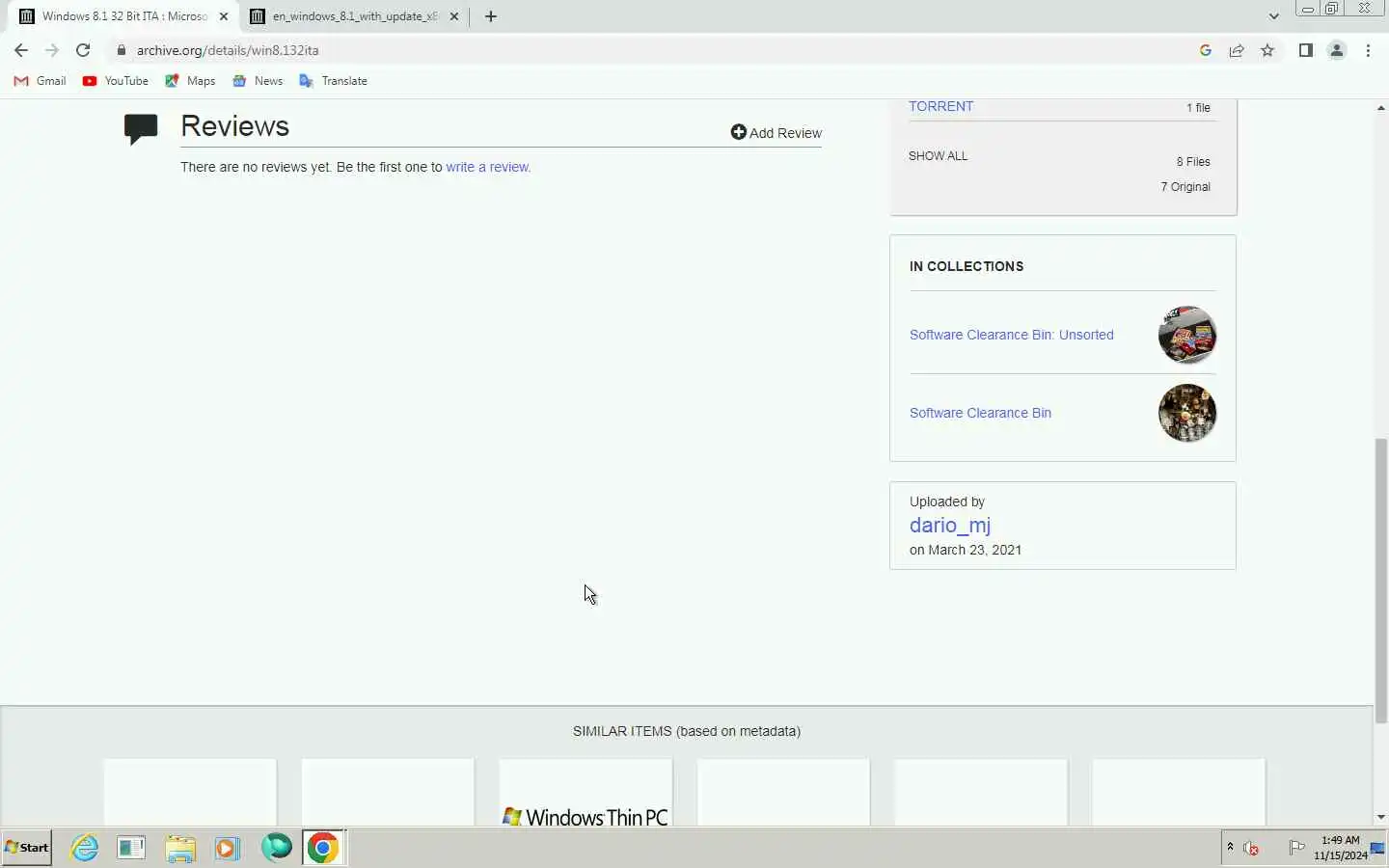Open the browser side panel
1389x868 pixels.
tap(1305, 50)
